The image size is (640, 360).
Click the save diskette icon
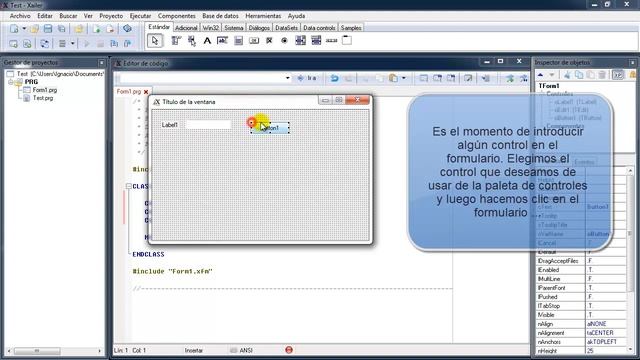click(48, 29)
